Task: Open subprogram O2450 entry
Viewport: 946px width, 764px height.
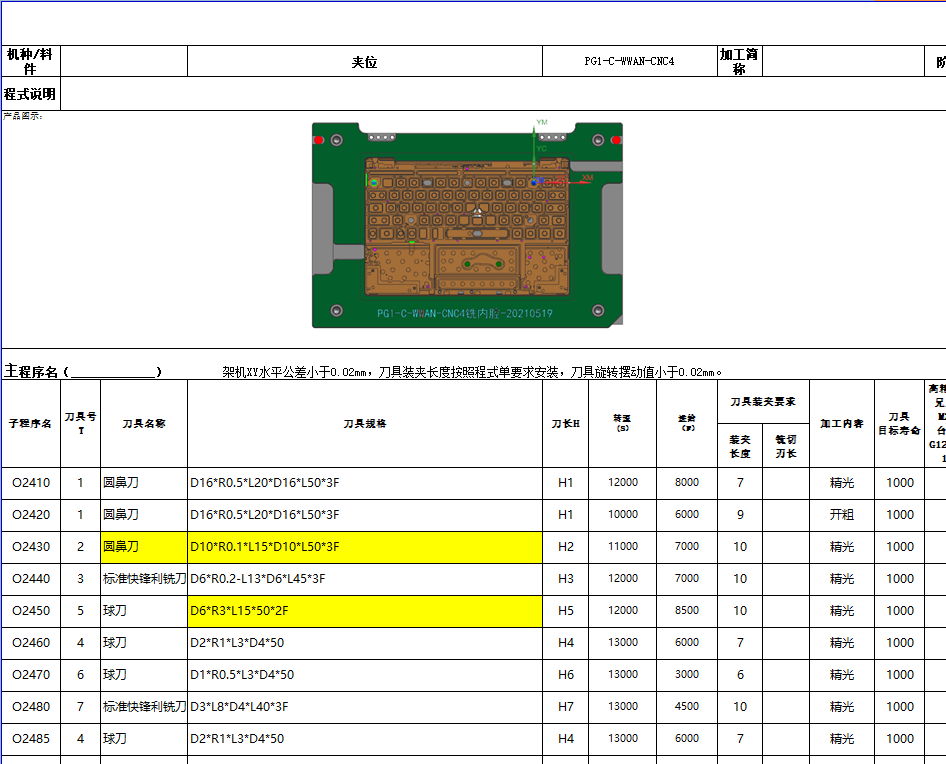Action: tap(31, 610)
